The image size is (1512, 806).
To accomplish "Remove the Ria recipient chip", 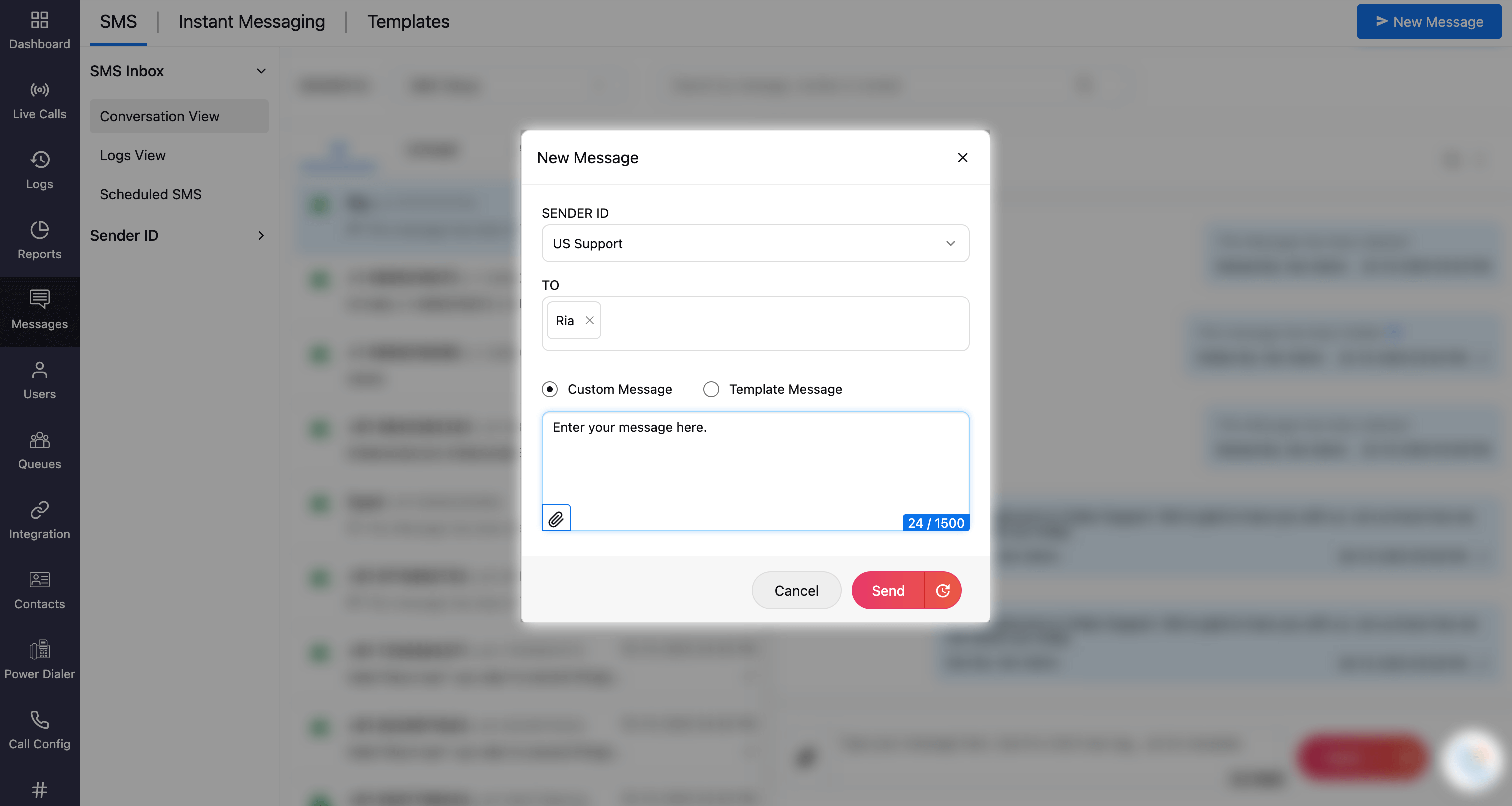I will [590, 320].
